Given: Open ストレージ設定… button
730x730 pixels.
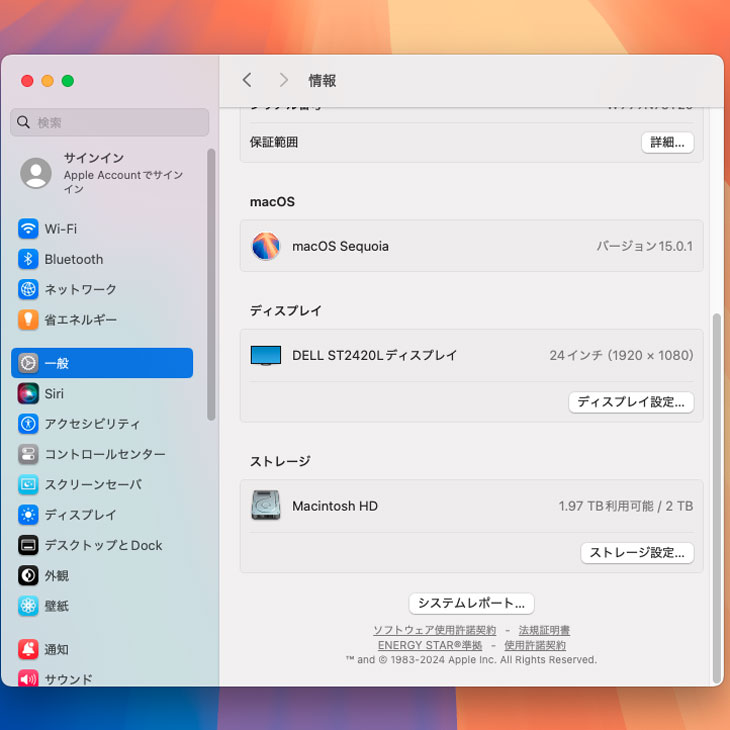Looking at the screenshot, I should pos(637,553).
